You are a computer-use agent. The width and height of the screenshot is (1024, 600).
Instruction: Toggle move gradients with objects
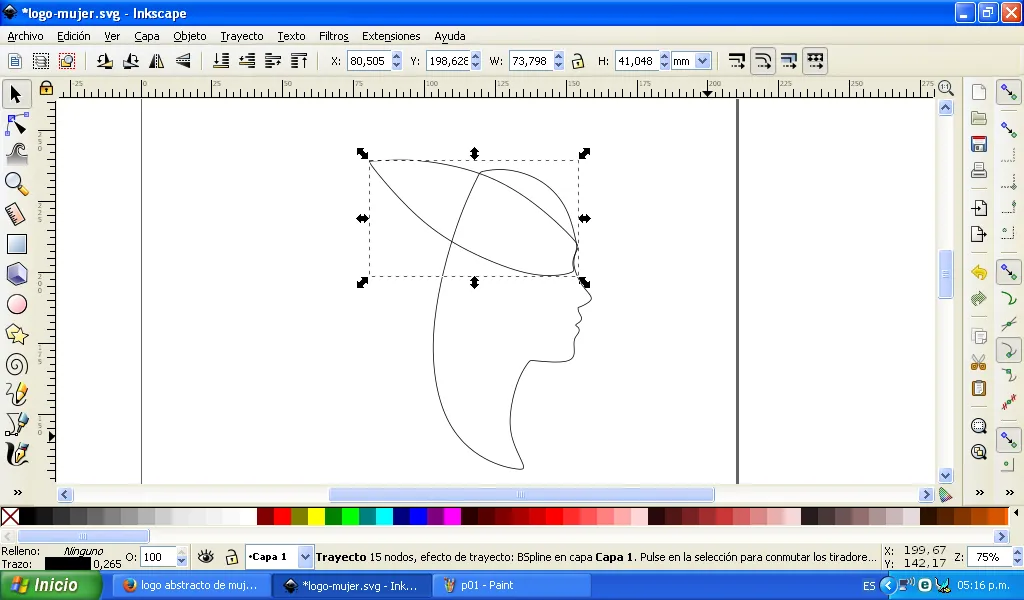click(x=789, y=61)
